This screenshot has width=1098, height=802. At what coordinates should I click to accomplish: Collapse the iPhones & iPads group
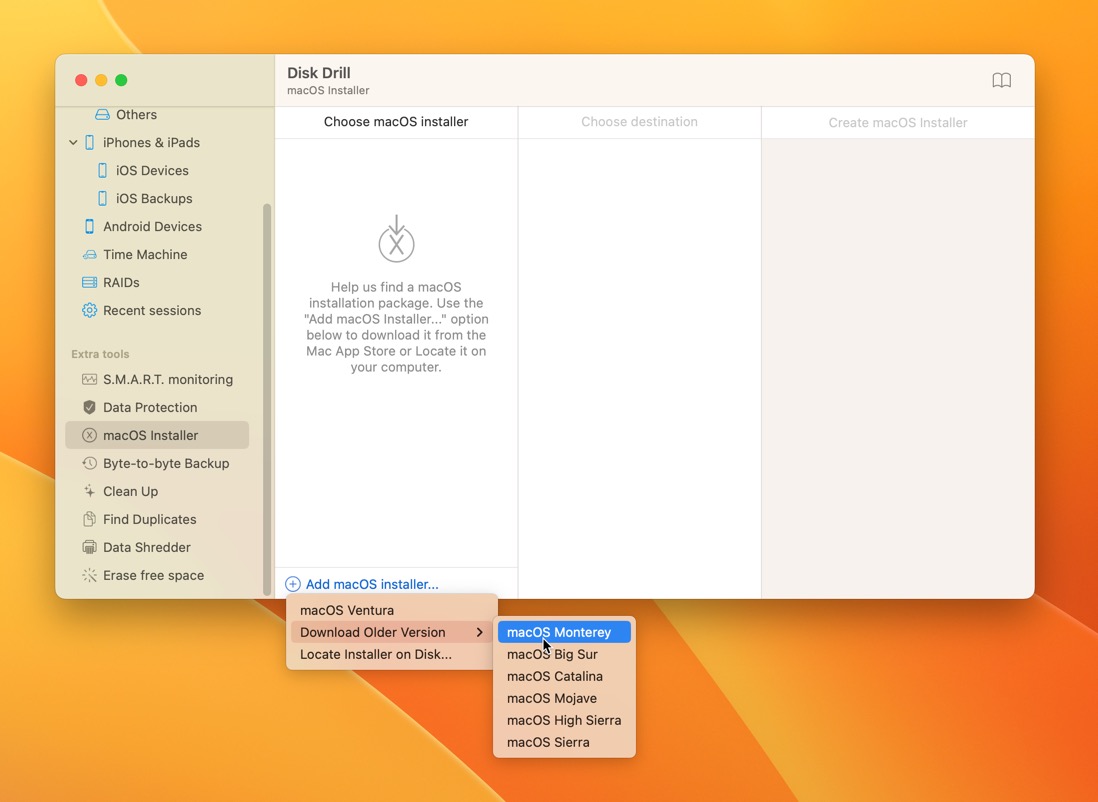[x=73, y=142]
